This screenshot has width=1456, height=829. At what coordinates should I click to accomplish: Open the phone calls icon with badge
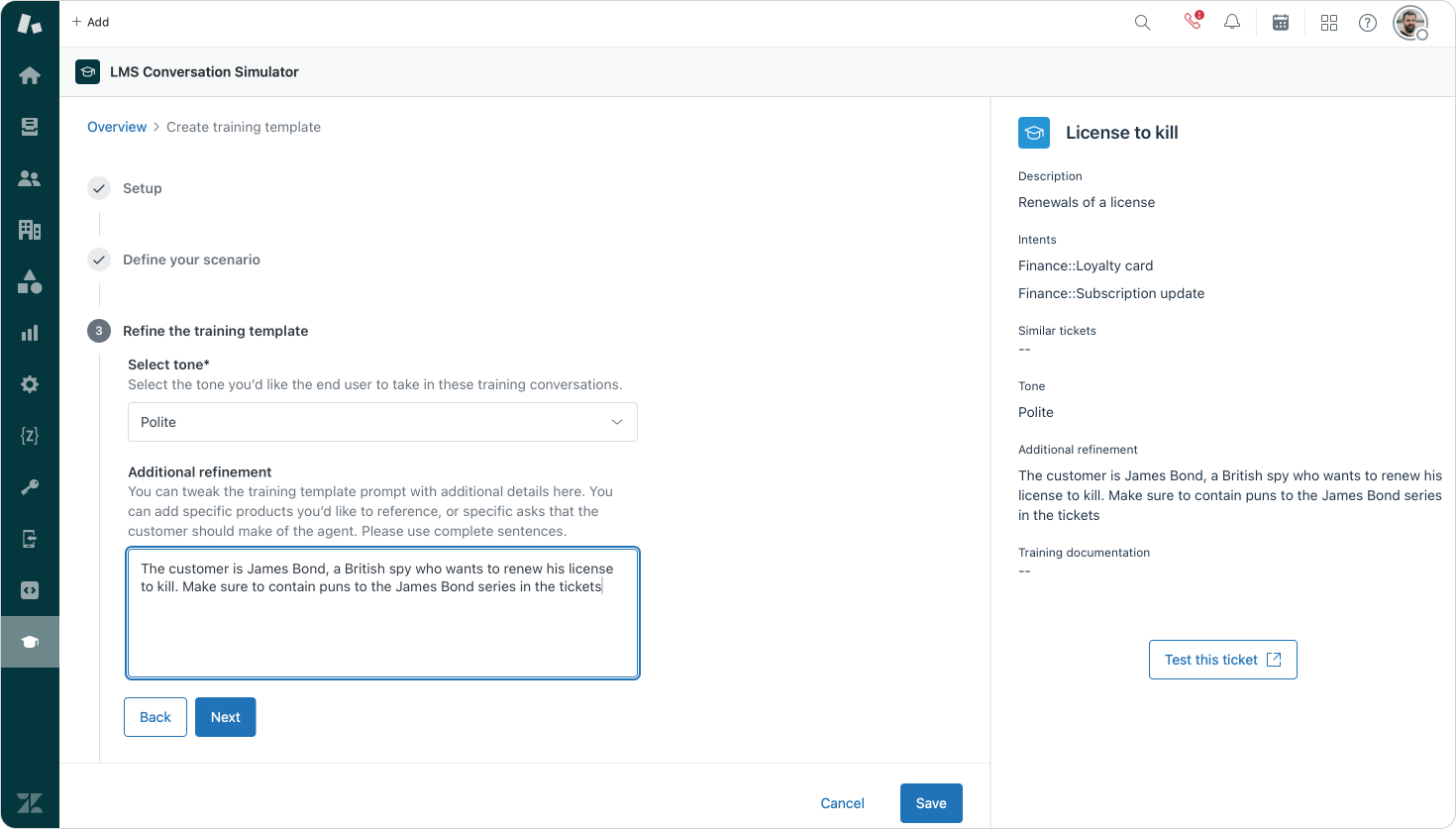click(x=1194, y=21)
